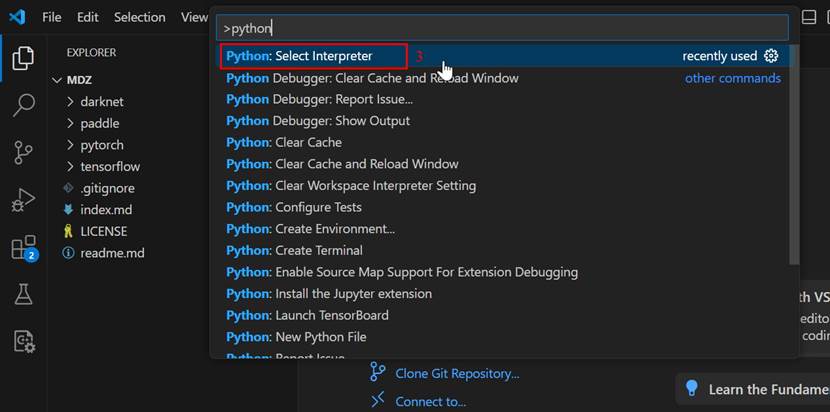The image size is (830, 412).
Task: Open the Source Control view icon
Action: tap(23, 153)
